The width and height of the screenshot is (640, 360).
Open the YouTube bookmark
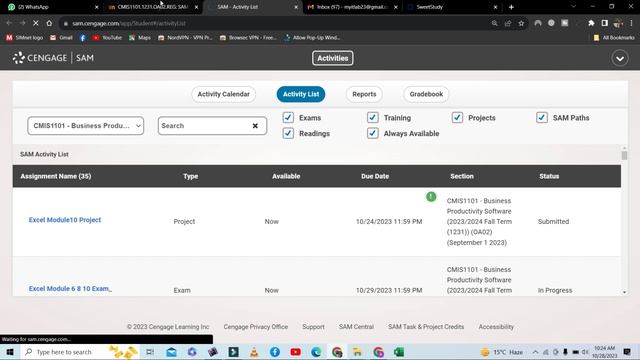point(107,38)
